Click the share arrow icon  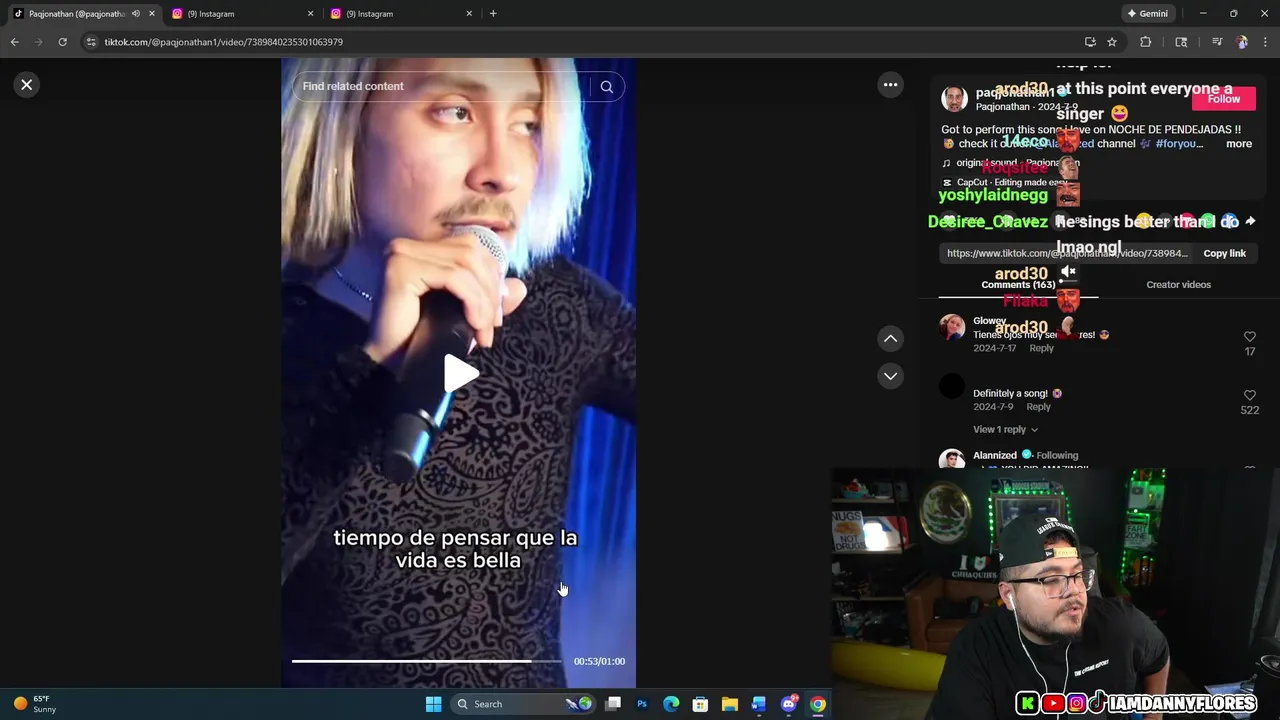coord(1249,221)
